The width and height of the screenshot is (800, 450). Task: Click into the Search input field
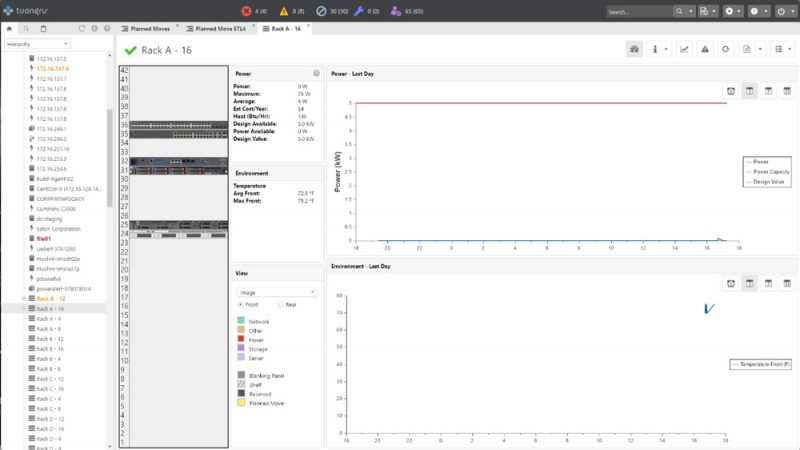pos(636,11)
